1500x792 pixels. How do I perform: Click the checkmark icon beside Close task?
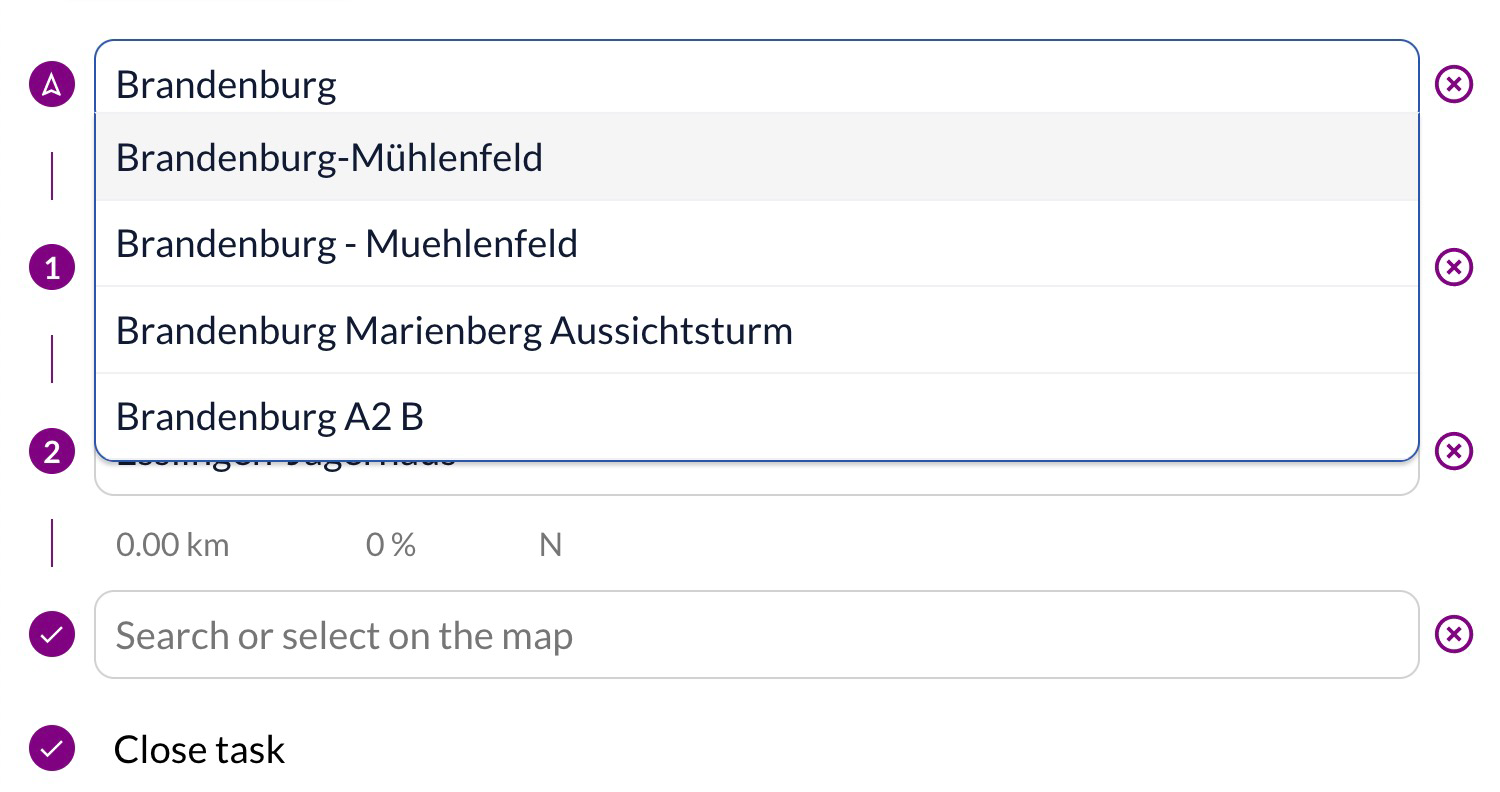coord(52,748)
